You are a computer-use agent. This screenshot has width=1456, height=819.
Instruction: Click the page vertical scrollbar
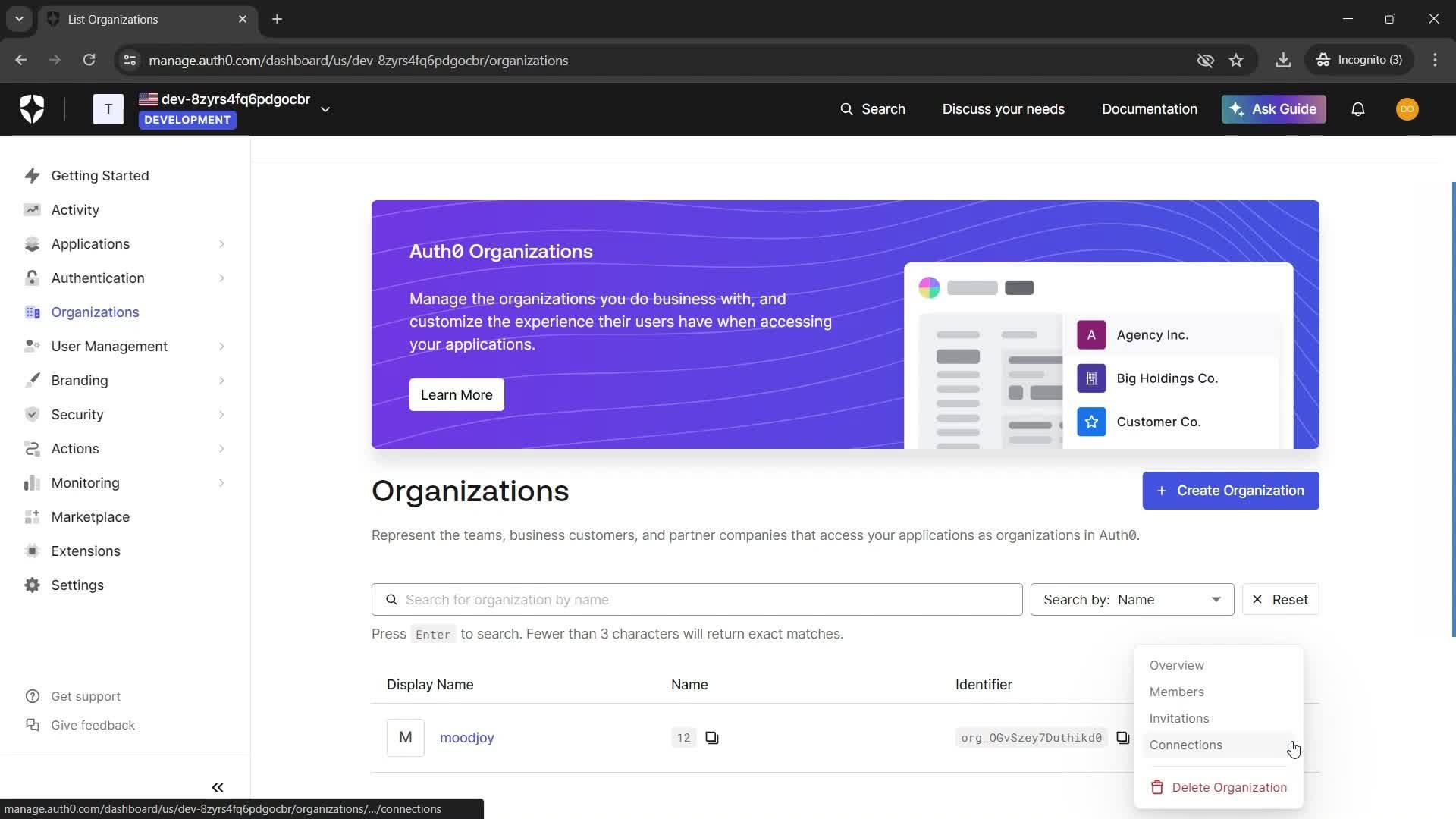pos(1453,409)
